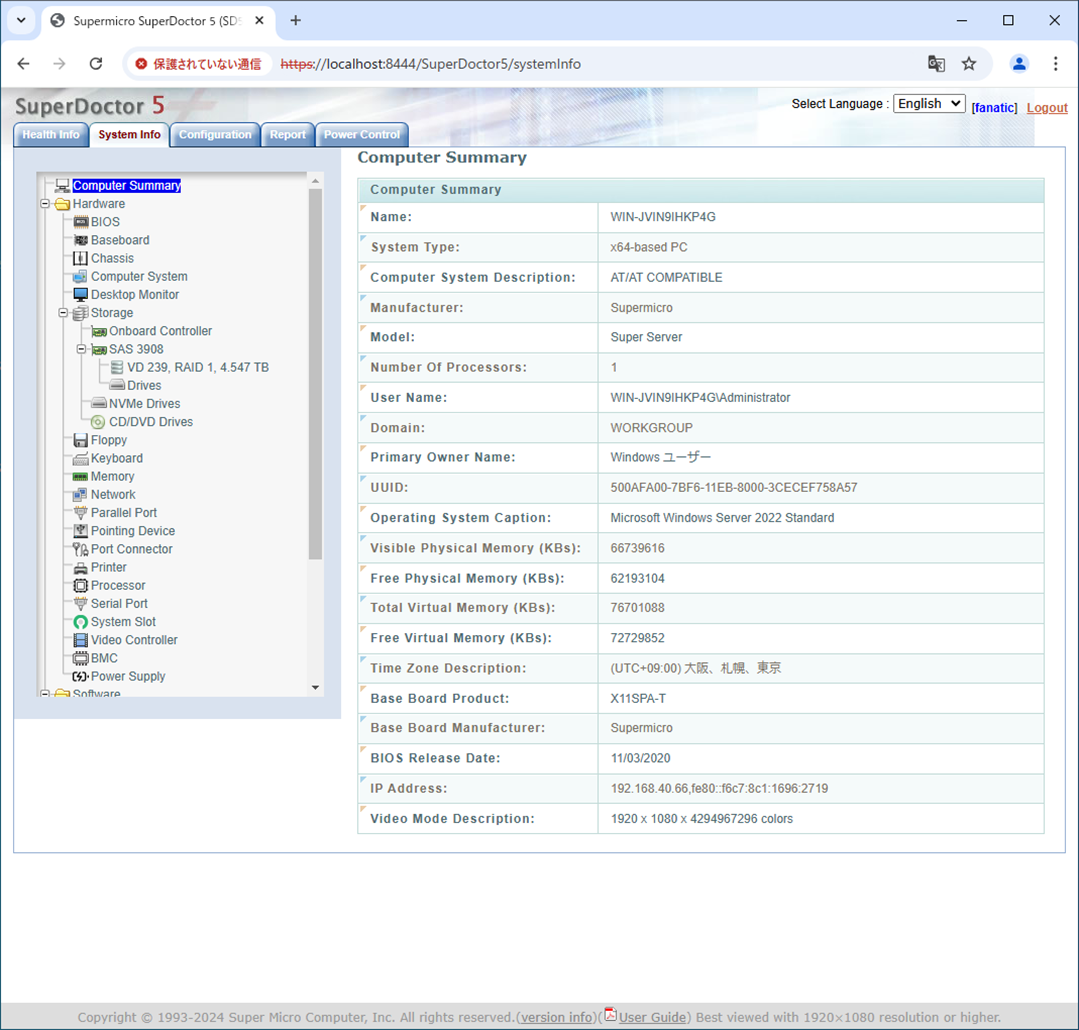
Task: Go to the Power Control tab
Action: (362, 135)
